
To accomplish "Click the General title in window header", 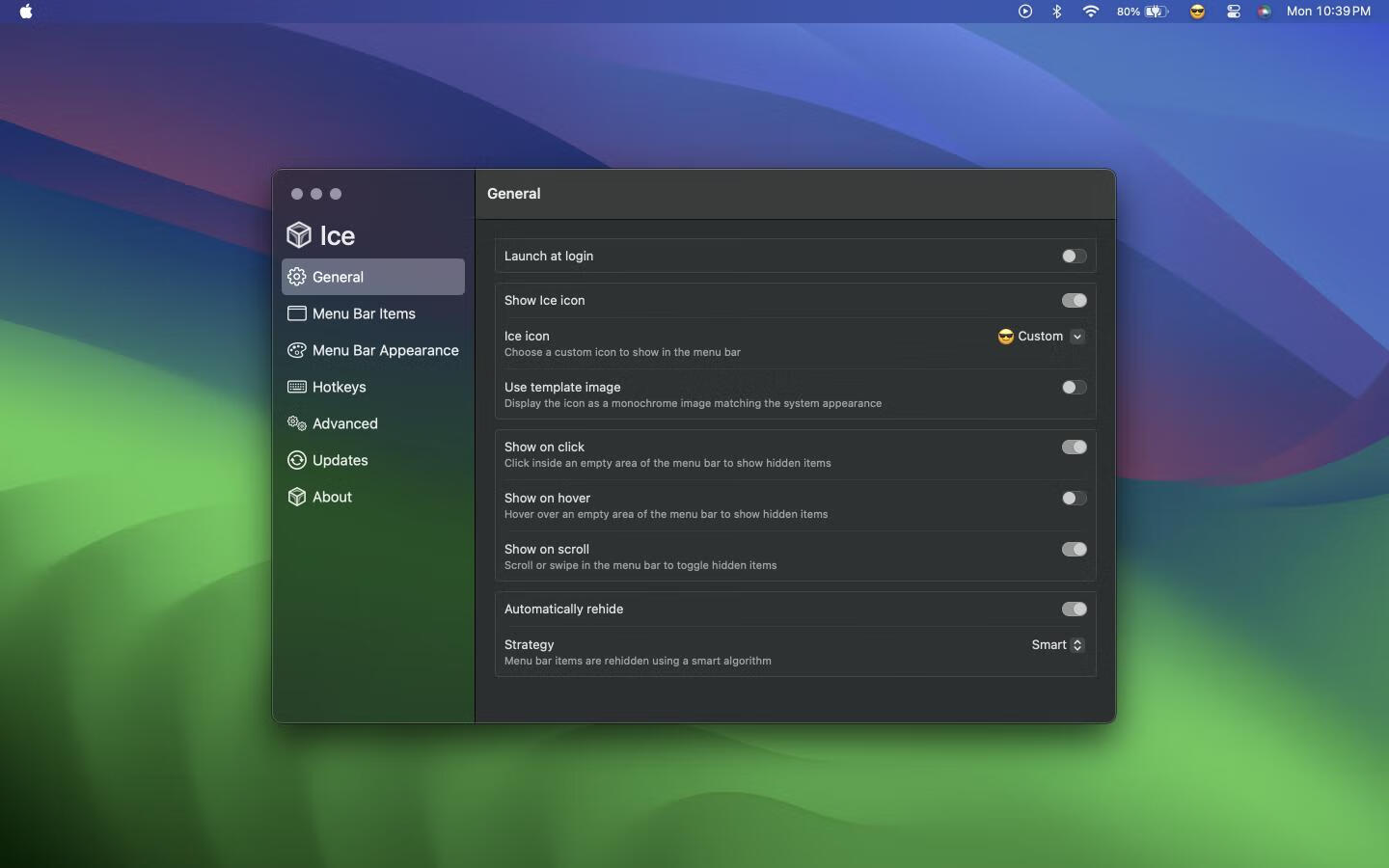I will 514,194.
